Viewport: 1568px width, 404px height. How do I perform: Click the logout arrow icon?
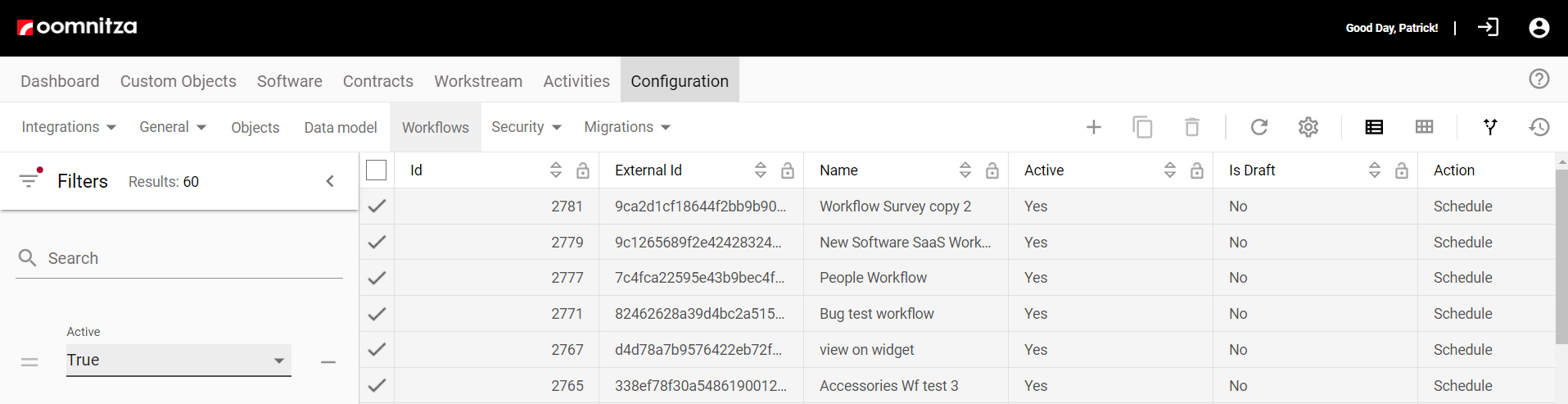click(1488, 27)
